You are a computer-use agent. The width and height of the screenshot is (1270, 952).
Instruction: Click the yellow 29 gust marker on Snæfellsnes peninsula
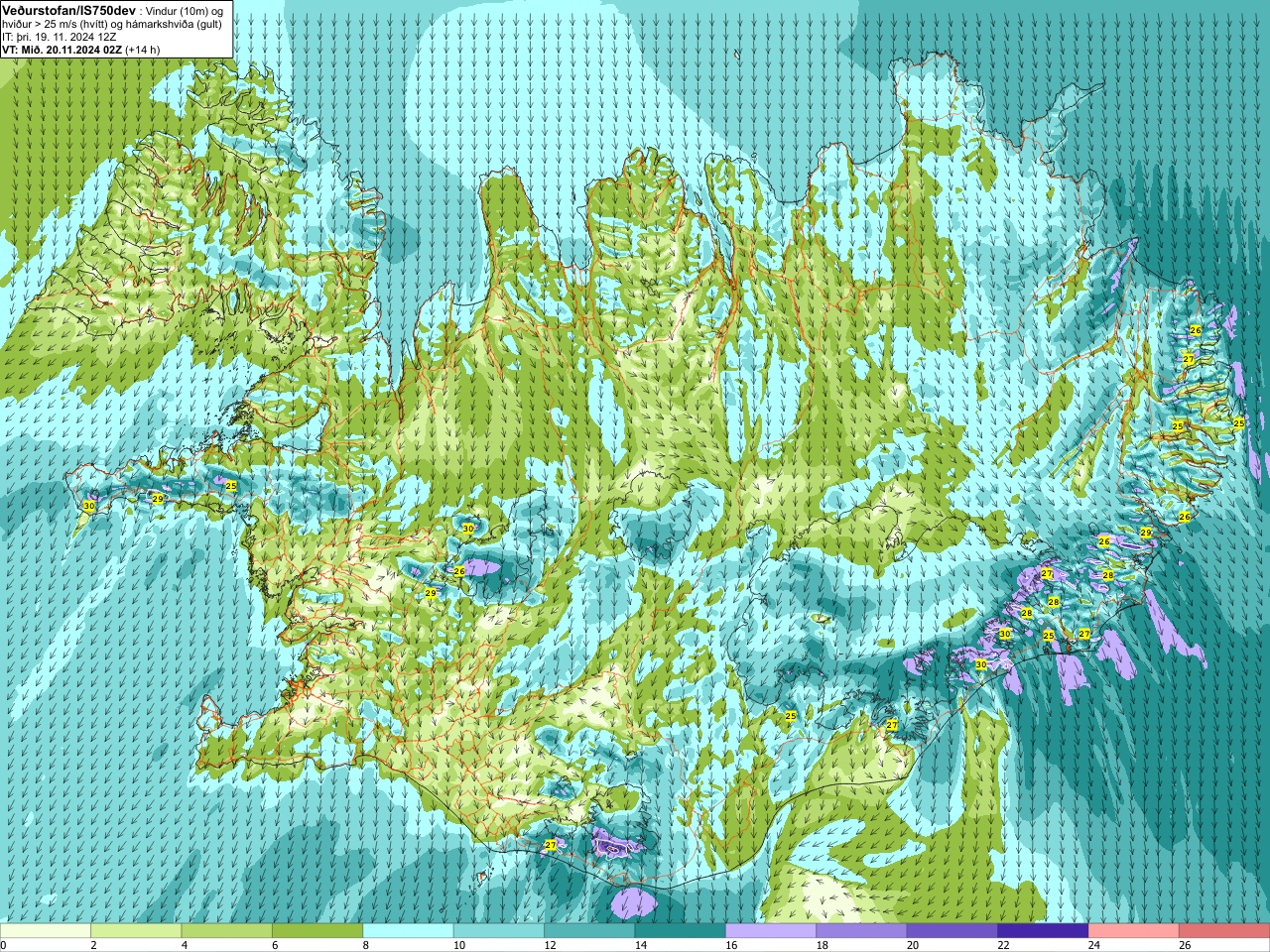point(158,499)
